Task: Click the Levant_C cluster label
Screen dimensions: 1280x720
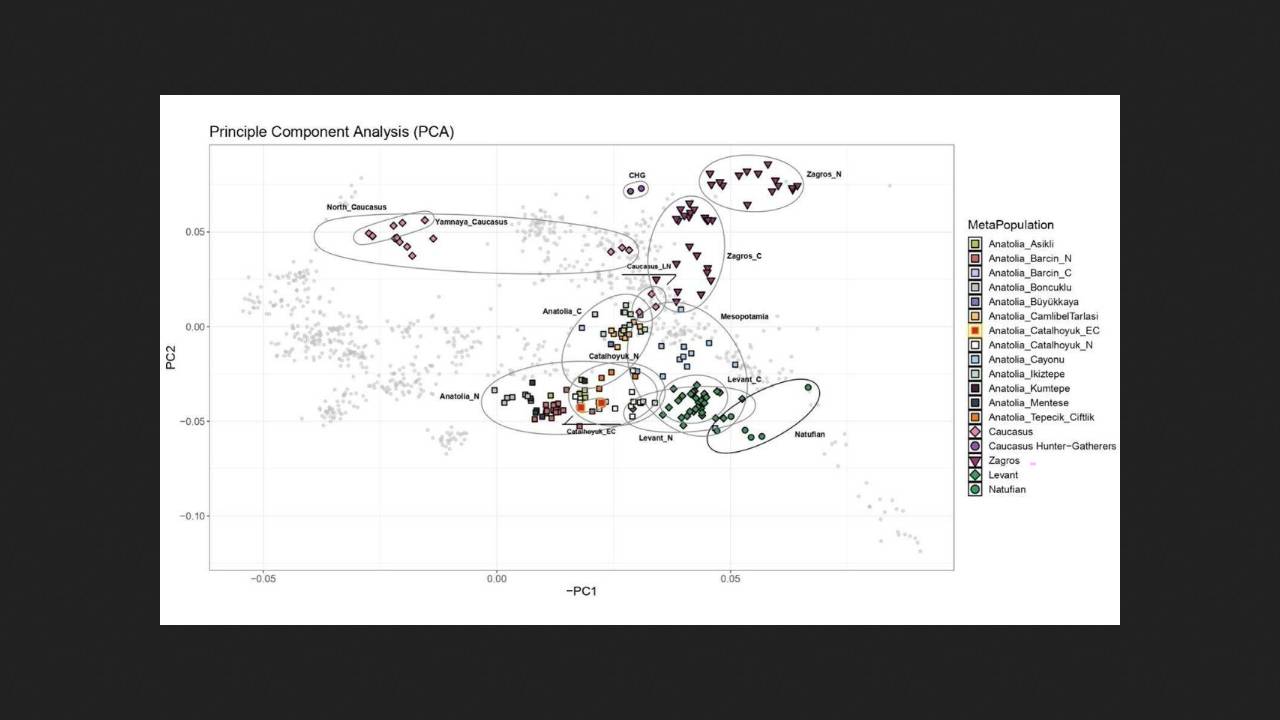Action: point(744,379)
